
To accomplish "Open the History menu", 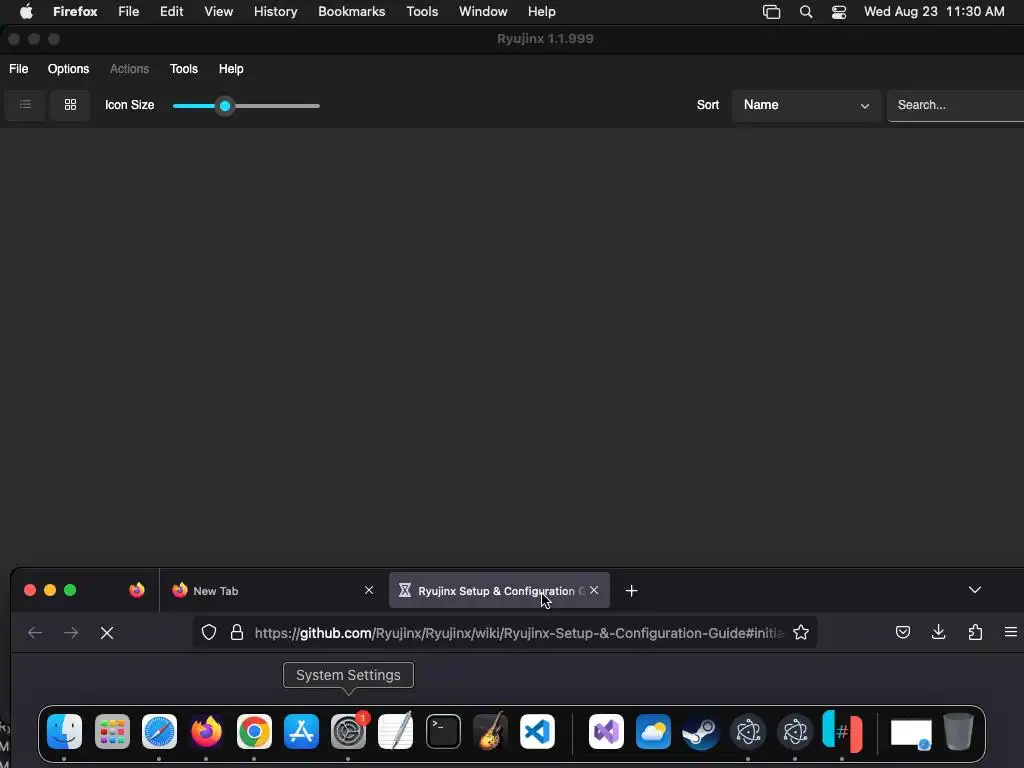I will [x=276, y=12].
